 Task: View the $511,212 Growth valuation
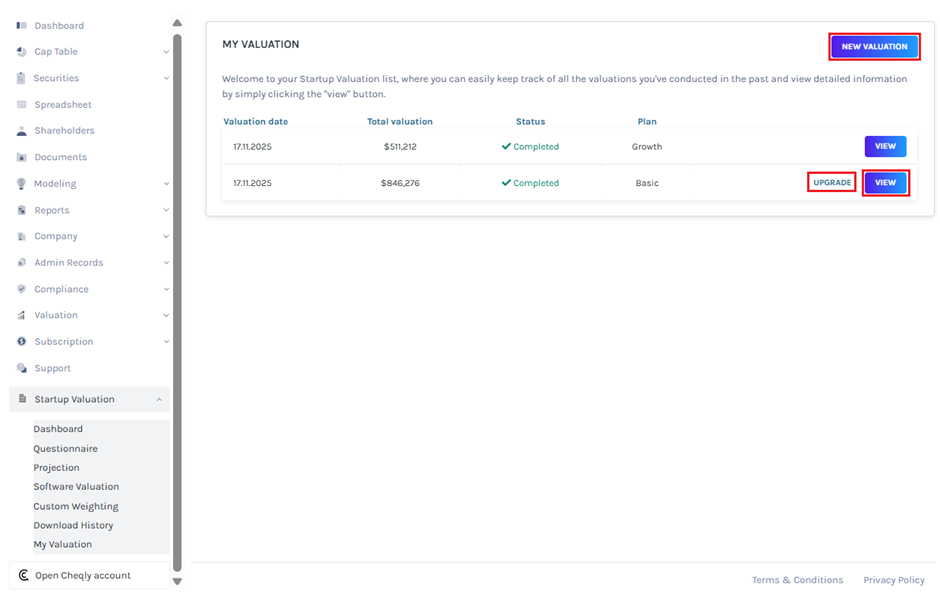coord(885,146)
